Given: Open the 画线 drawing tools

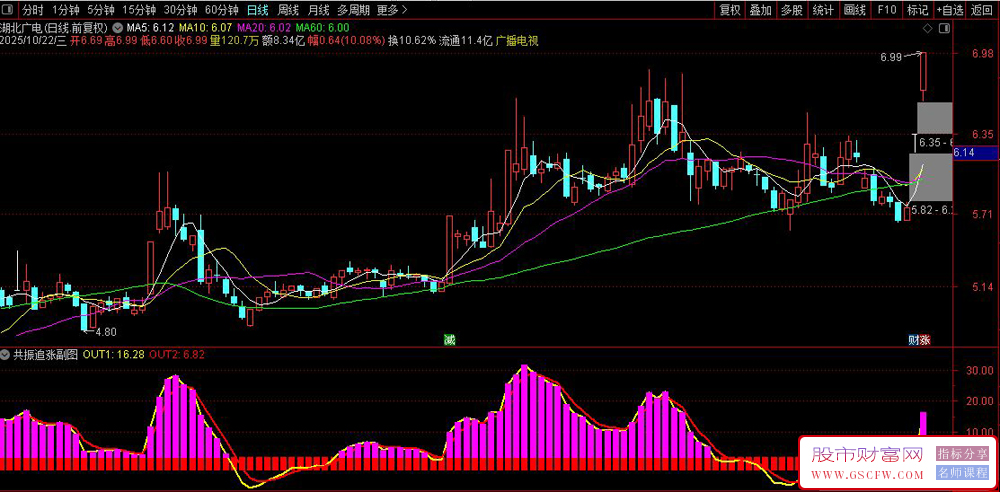Looking at the screenshot, I should point(855,10).
